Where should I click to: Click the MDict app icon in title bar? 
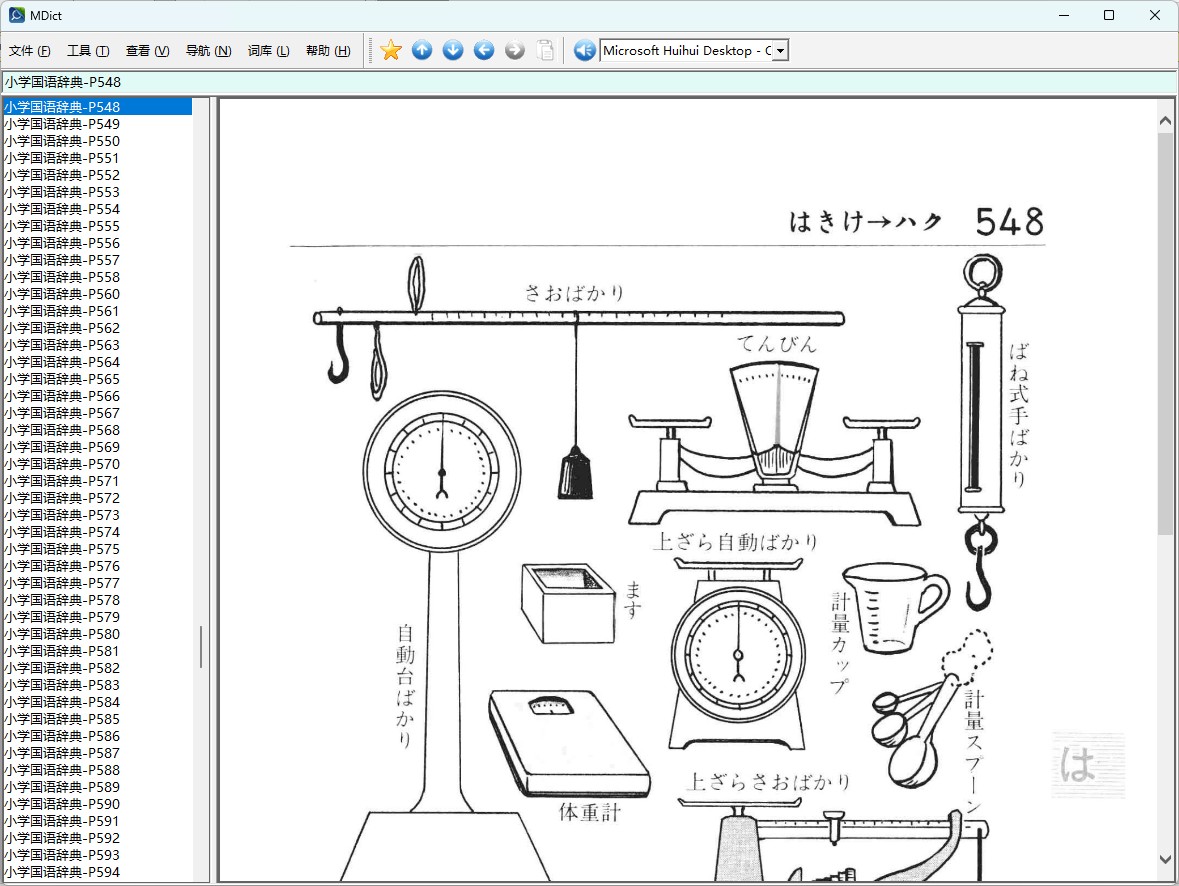17,15
